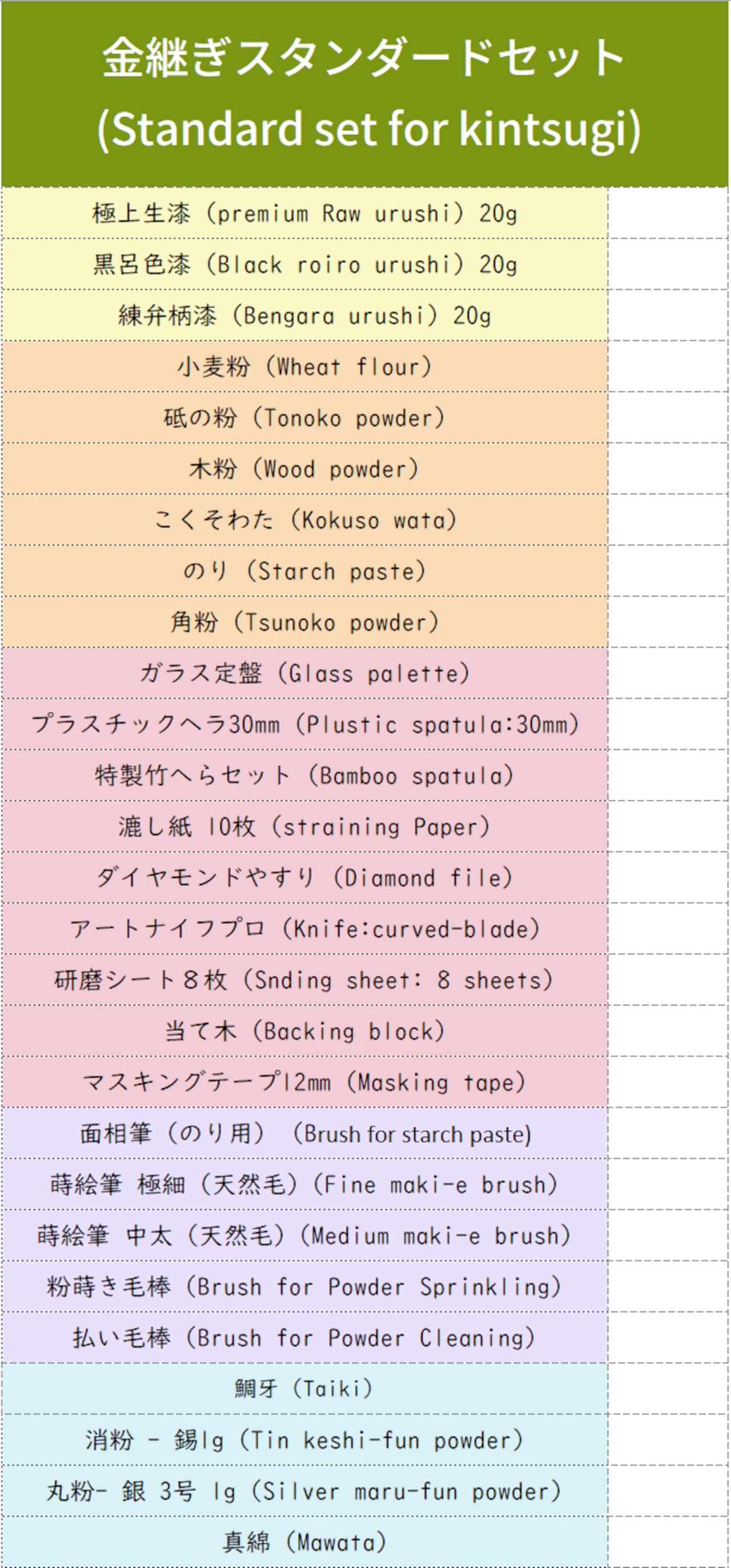
Task: Select the Diamond file row
Action: point(304,878)
